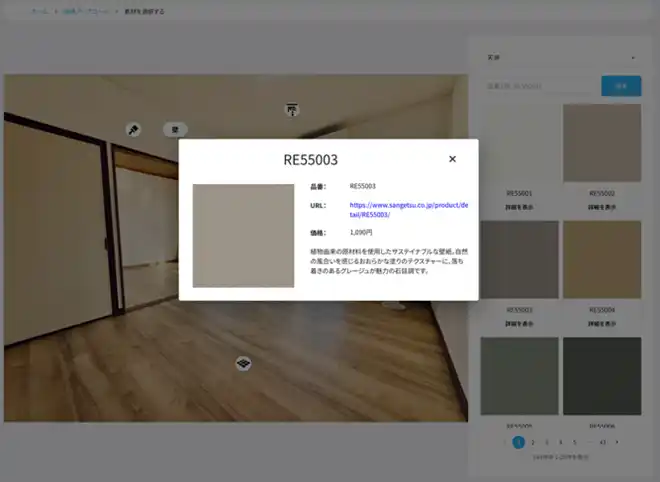Go to pagination page 2

coord(533,442)
